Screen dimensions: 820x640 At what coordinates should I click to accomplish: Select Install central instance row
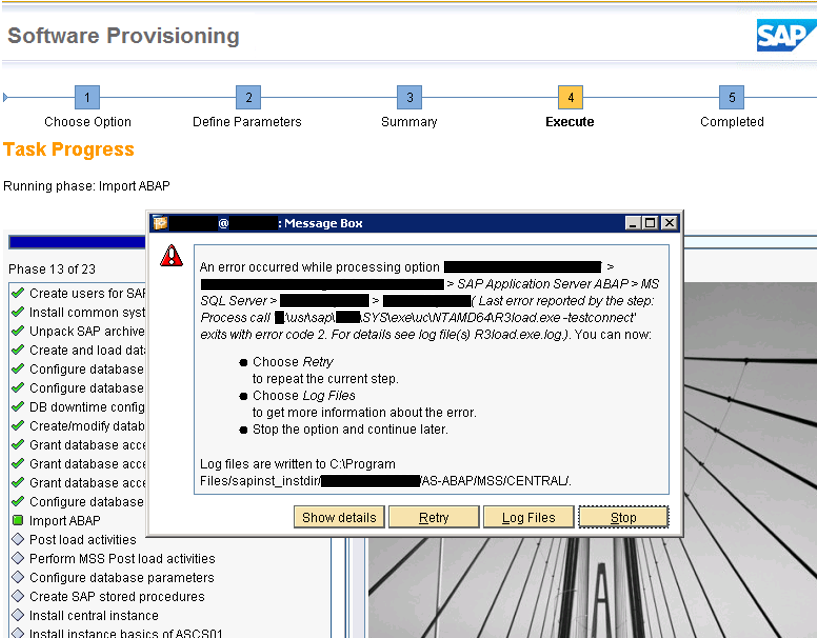(x=94, y=615)
